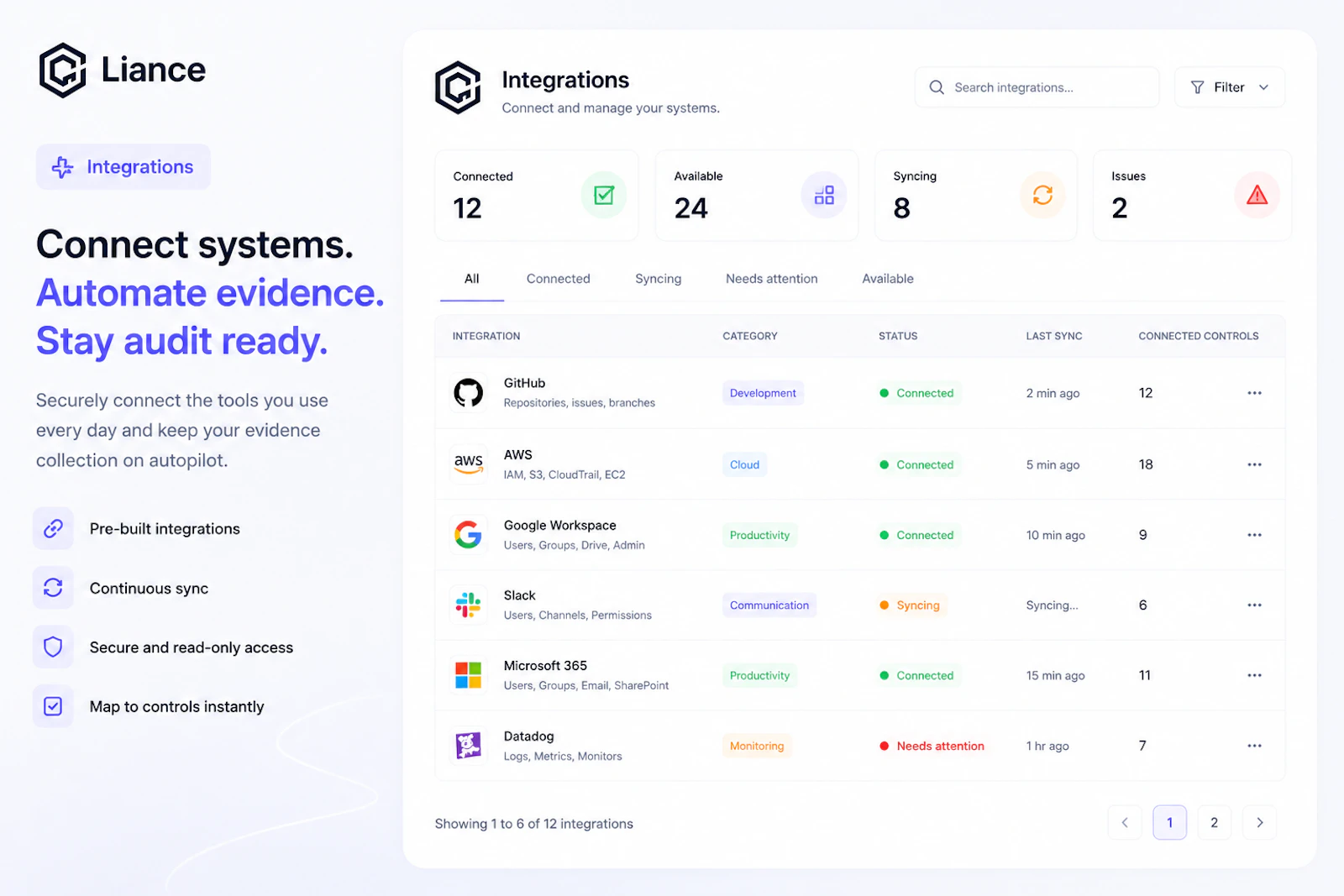Select page 1 in pagination
This screenshot has width=1344, height=896.
1170,822
